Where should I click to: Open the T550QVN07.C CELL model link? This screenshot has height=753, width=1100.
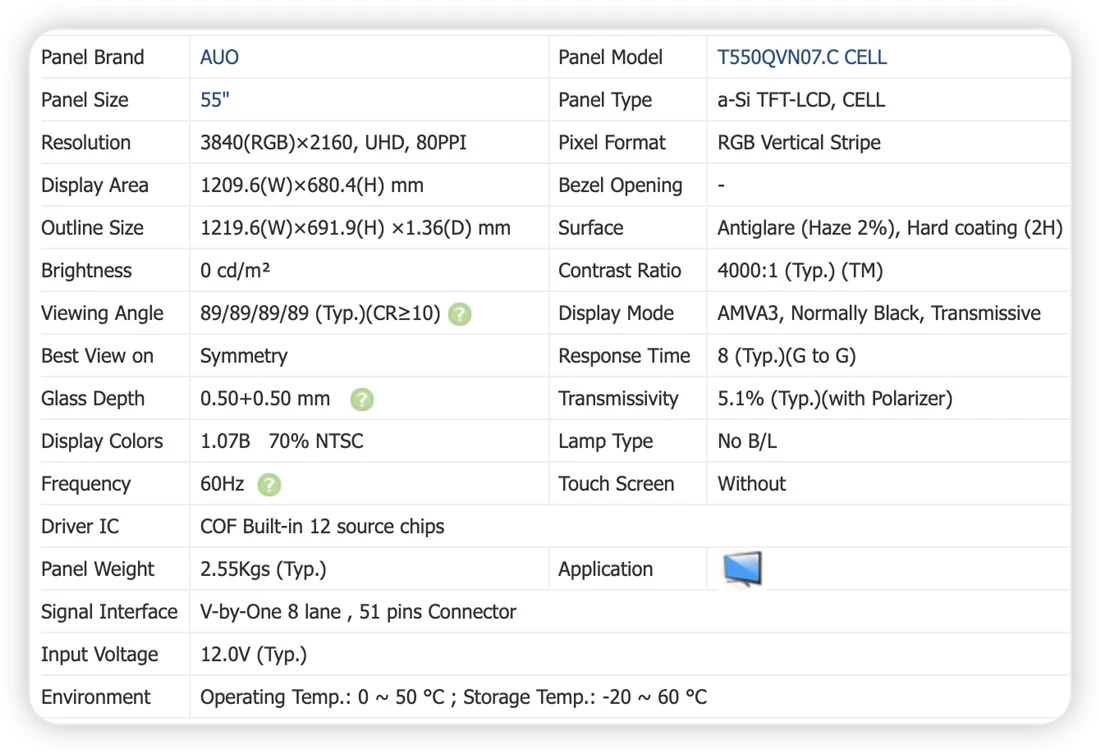pos(802,58)
